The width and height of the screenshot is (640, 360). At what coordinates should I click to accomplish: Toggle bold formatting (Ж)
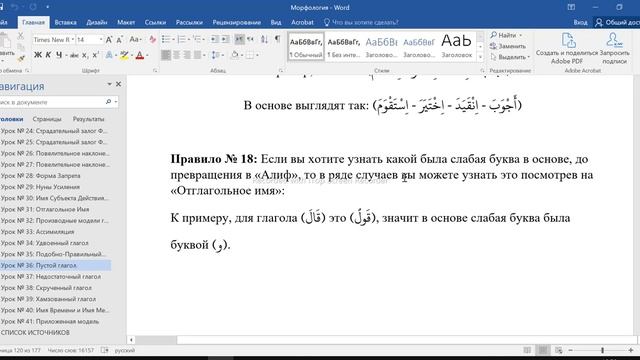38,55
